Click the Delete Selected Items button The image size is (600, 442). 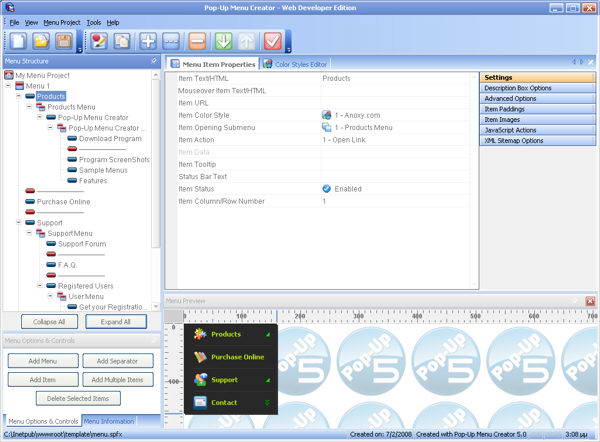coord(78,398)
